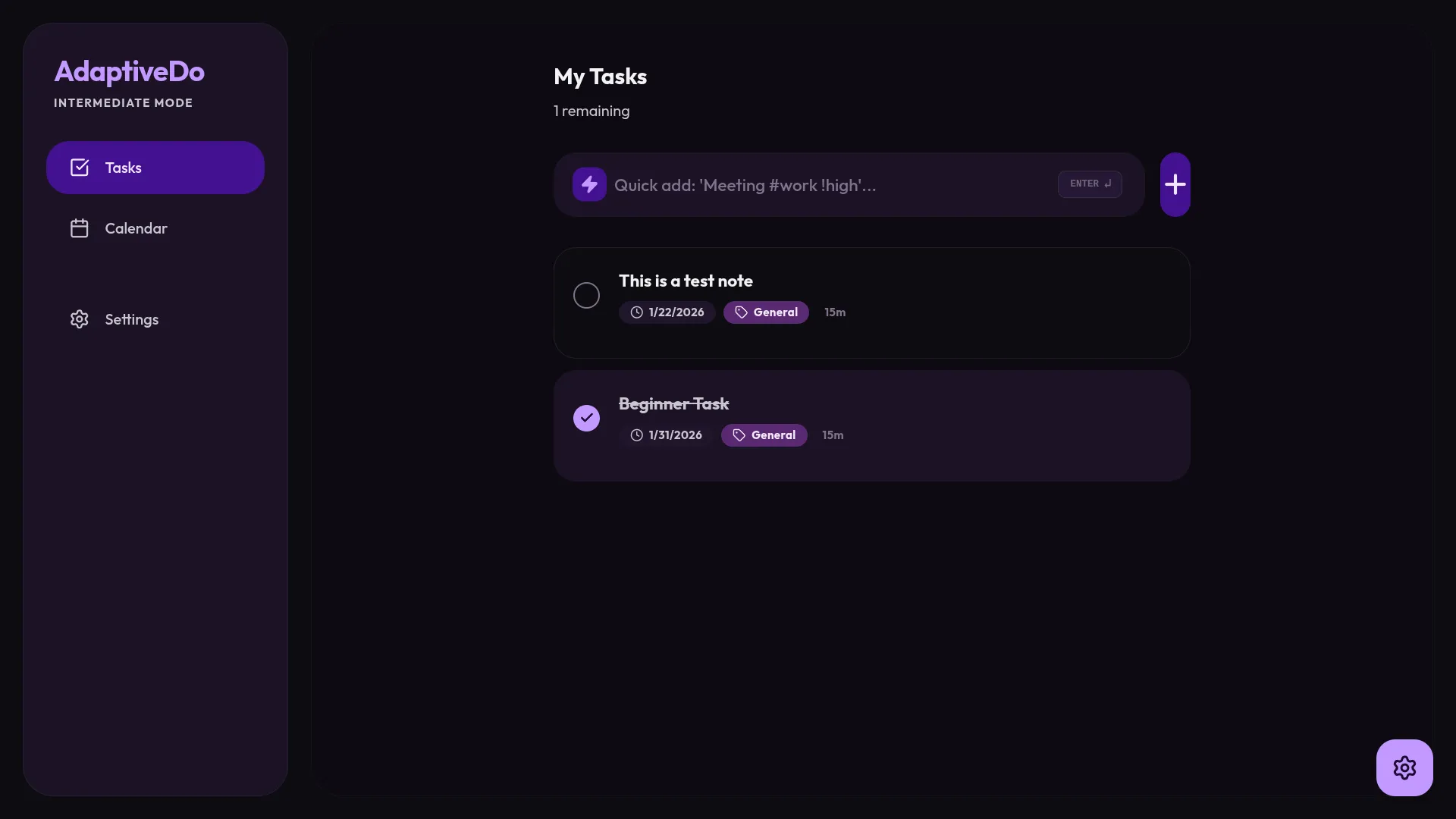
Task: Click the Tasks checkbox icon in sidebar
Action: (80, 168)
